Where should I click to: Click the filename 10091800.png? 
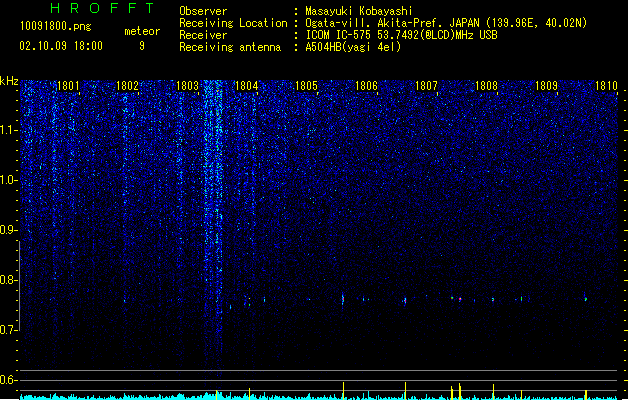(56, 26)
